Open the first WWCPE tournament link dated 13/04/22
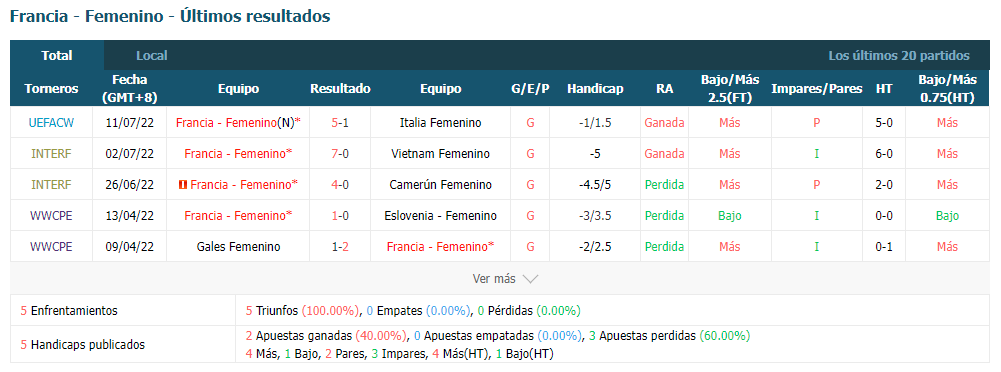 click(x=51, y=216)
